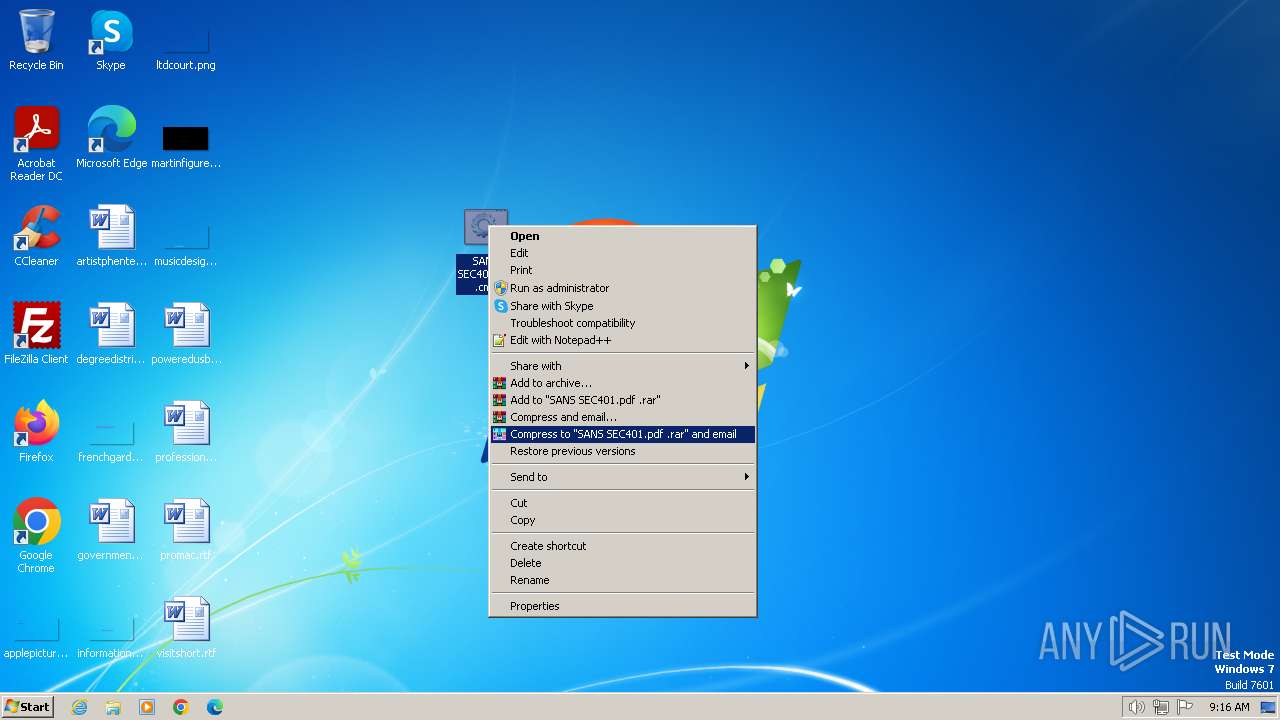Select the CCleaner desktop shortcut
Viewport: 1280px width, 720px height.
pos(36,236)
